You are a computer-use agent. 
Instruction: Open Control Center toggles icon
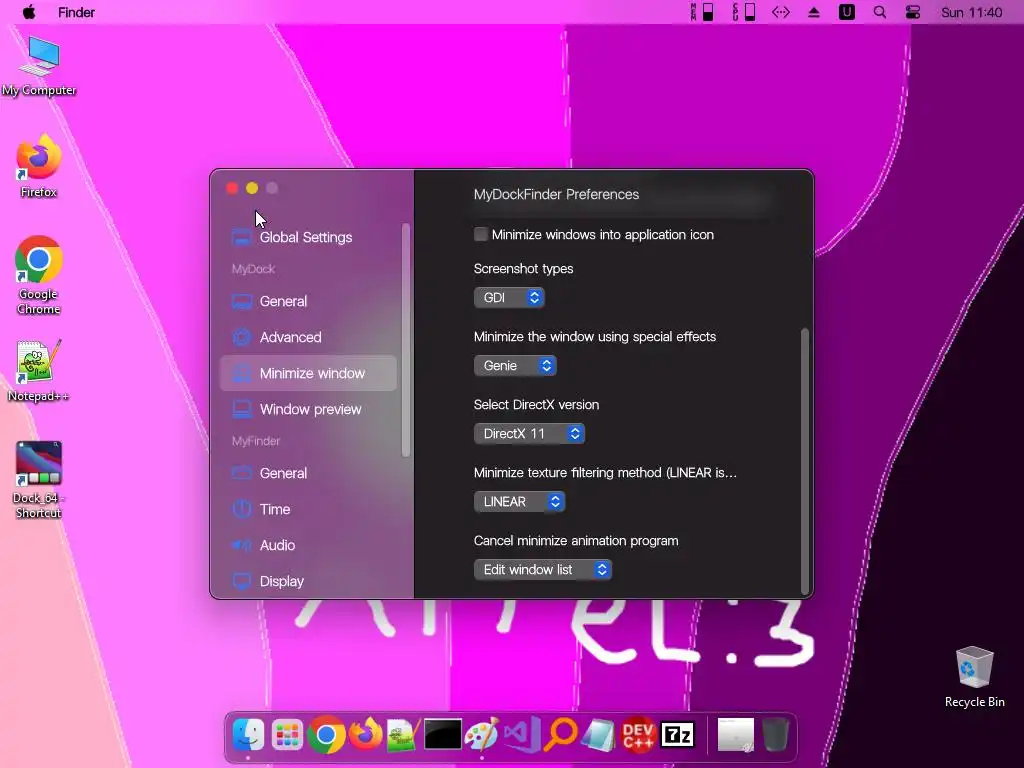913,12
